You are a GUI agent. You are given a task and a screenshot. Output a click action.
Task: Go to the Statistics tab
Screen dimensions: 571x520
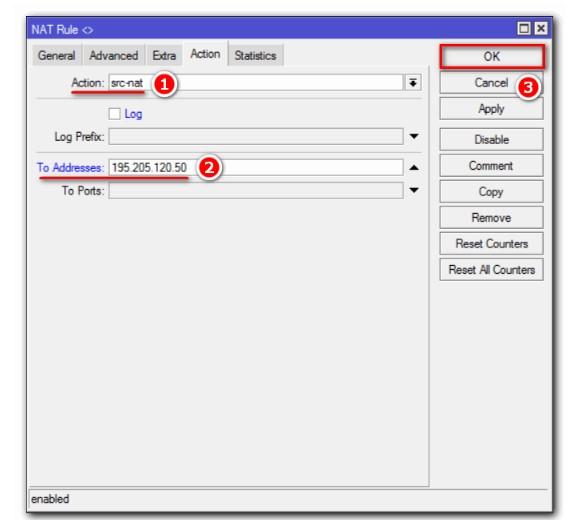point(255,56)
